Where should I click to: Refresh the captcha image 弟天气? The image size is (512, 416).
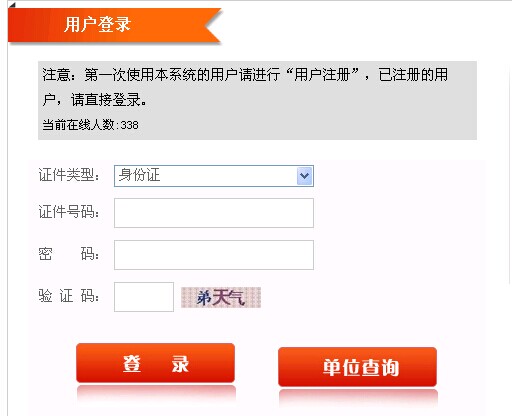[221, 297]
